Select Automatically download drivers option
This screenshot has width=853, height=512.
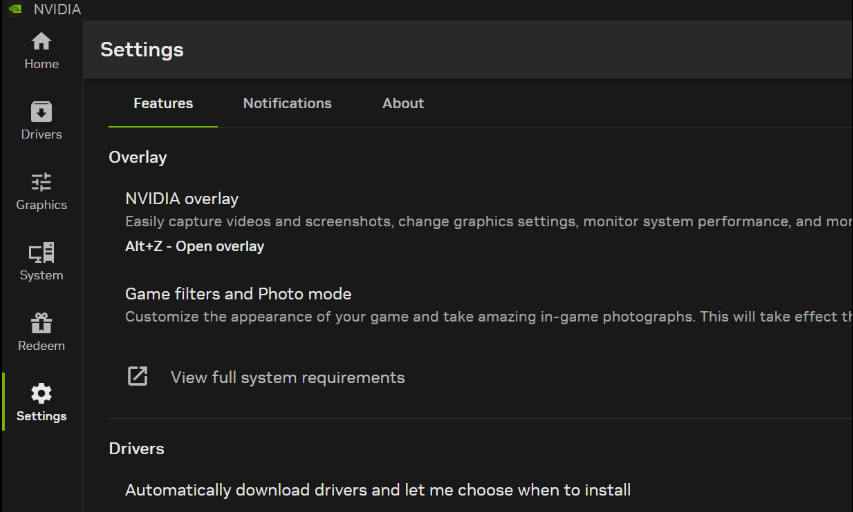click(x=377, y=490)
